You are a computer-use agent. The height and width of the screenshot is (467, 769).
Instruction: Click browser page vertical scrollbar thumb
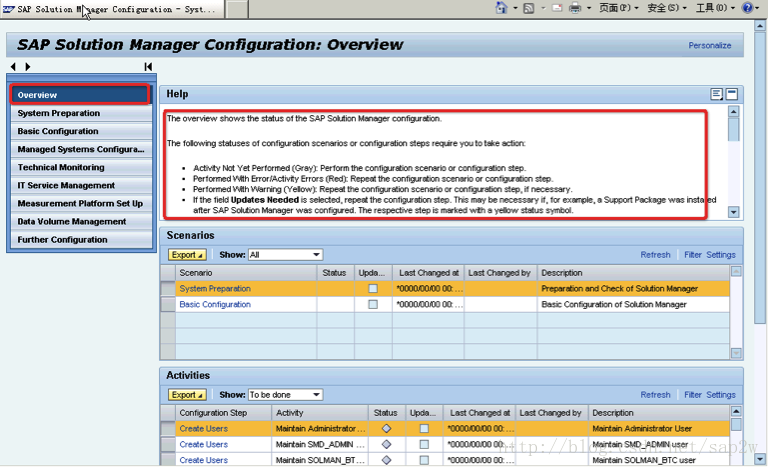pos(760,178)
